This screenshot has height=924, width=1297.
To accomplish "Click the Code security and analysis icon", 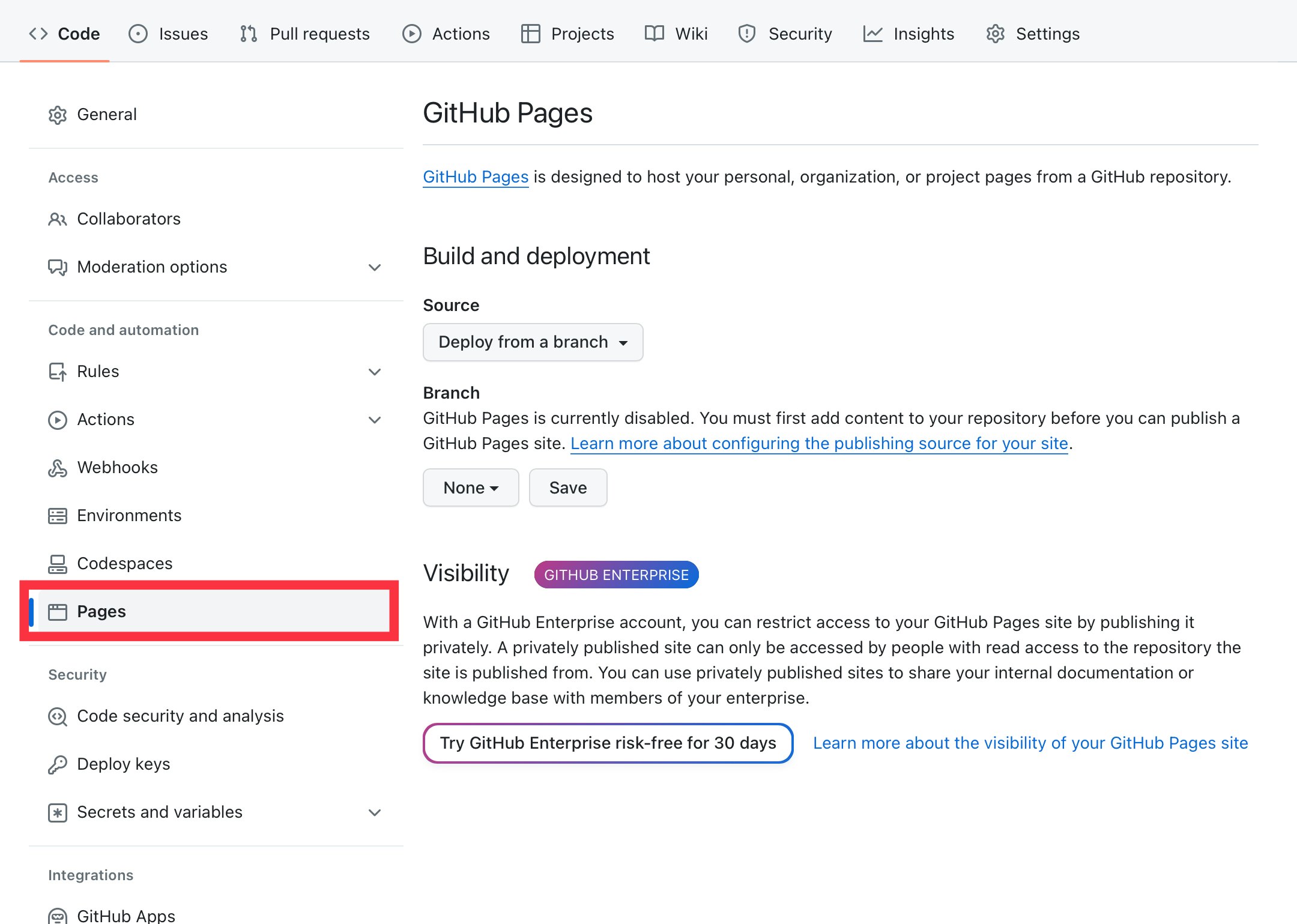I will [x=58, y=716].
